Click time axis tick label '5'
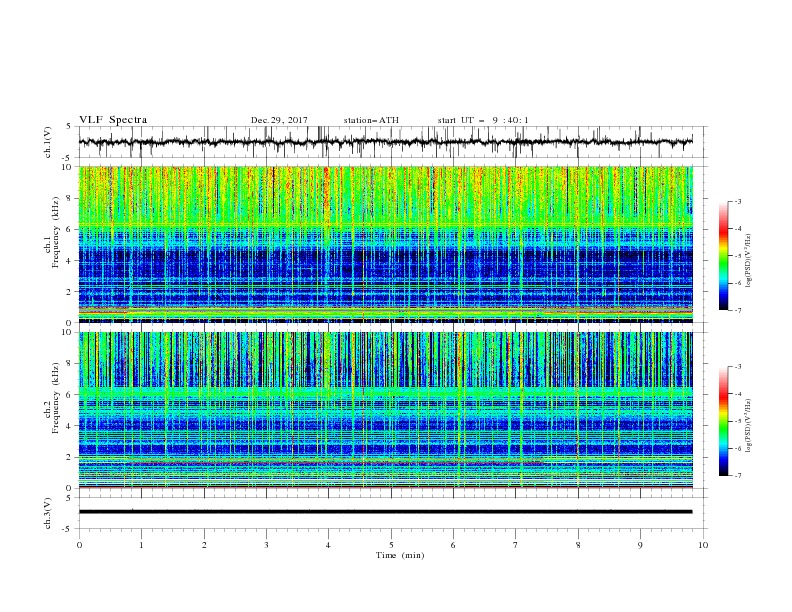792x612 pixels. point(391,545)
